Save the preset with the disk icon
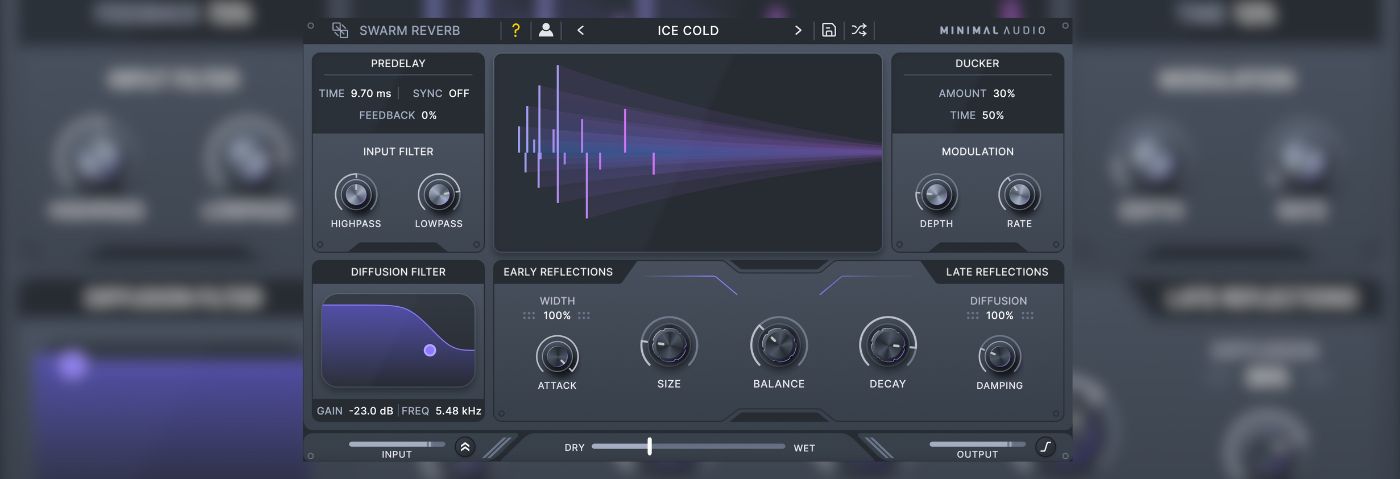This screenshot has height=479, width=1400. tap(829, 30)
